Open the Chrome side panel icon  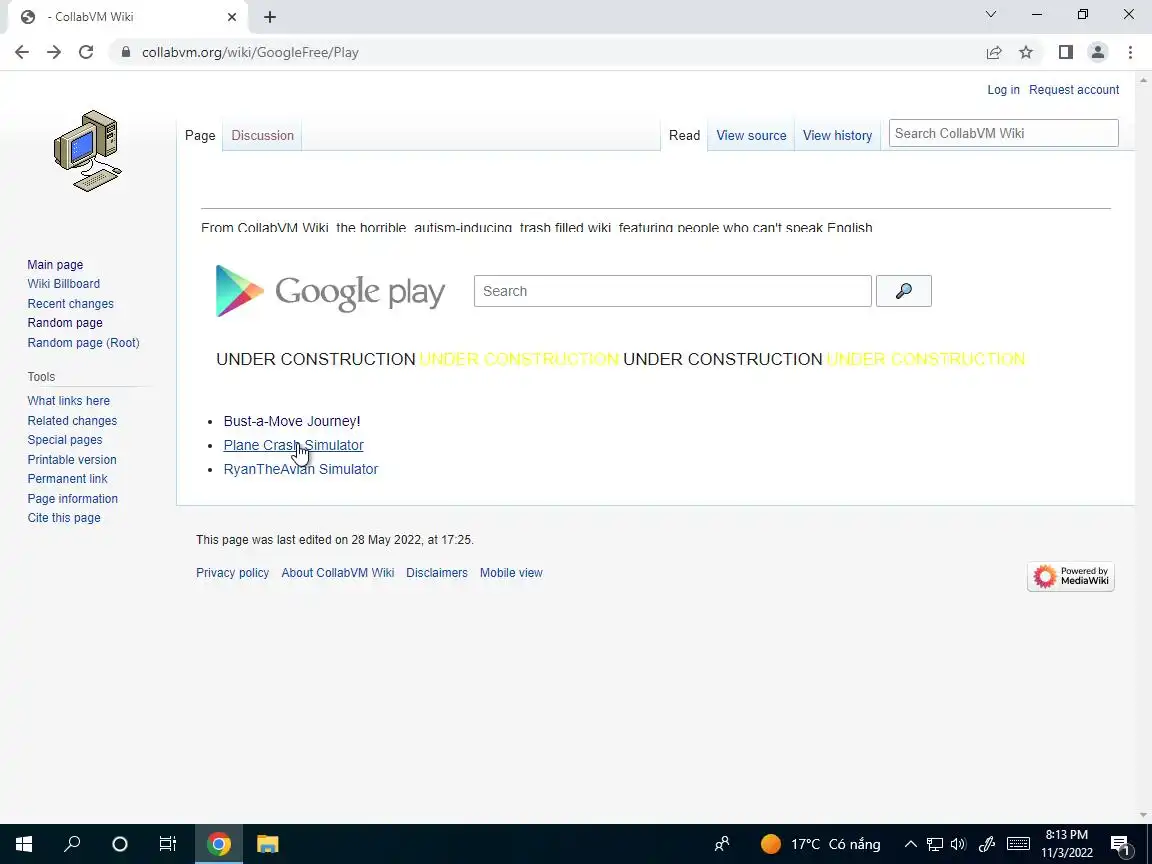coord(1066,52)
